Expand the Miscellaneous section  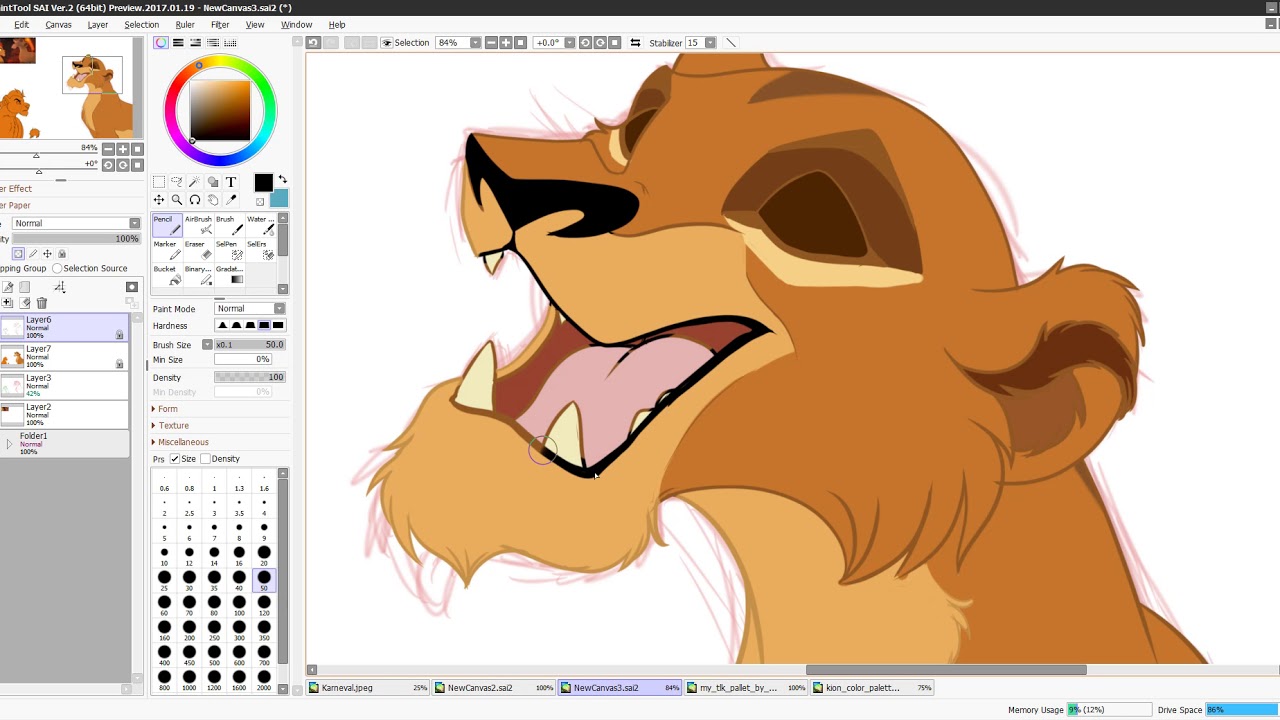pyautogui.click(x=181, y=442)
